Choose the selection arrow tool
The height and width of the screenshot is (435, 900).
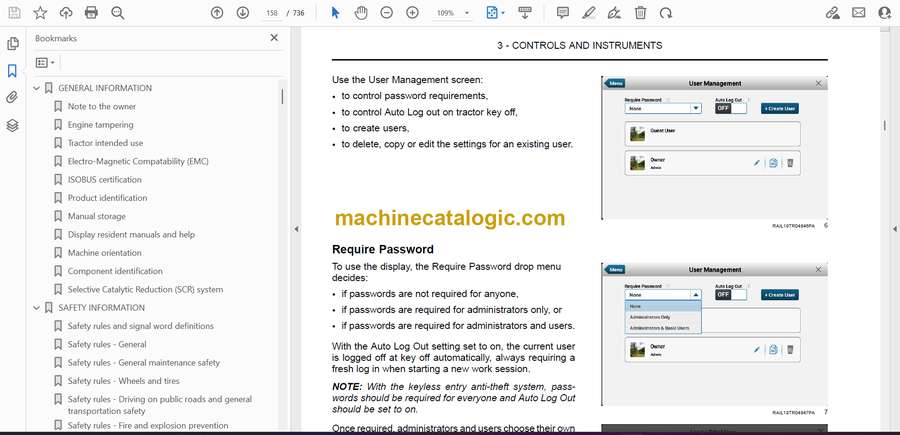tap(335, 13)
